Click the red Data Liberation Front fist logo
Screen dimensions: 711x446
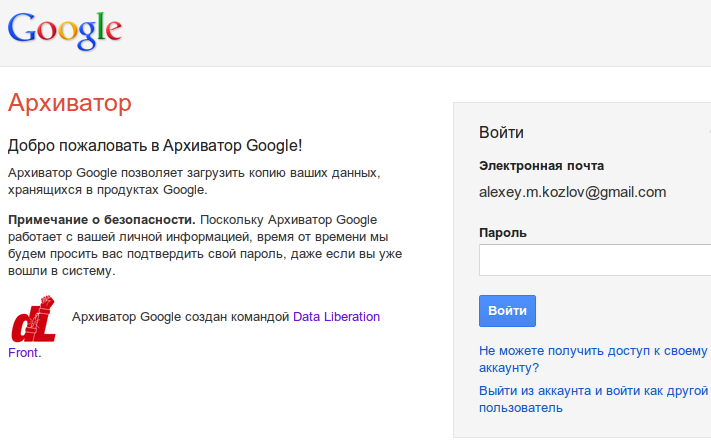[33, 318]
